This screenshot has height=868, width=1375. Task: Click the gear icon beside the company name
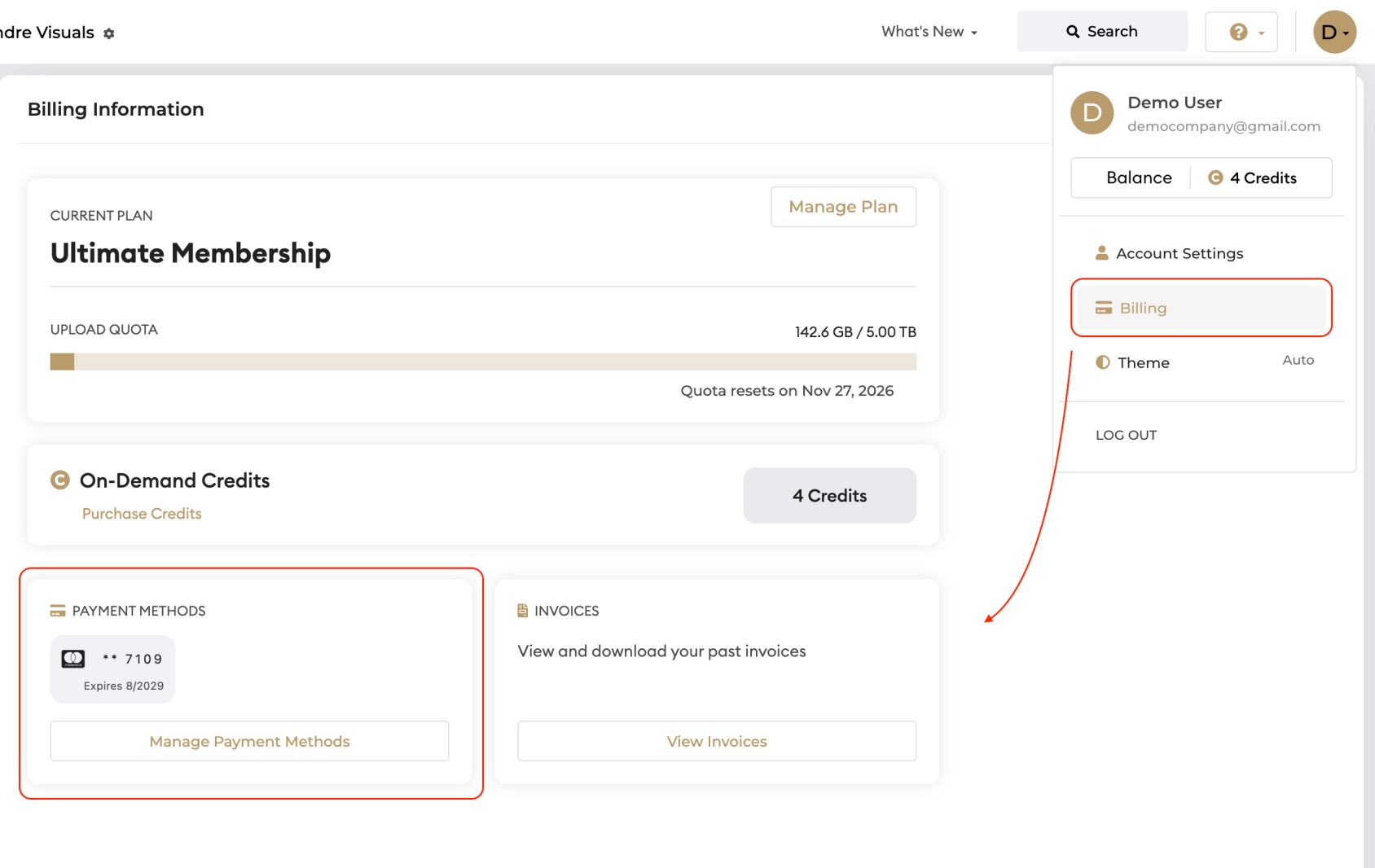tap(109, 33)
